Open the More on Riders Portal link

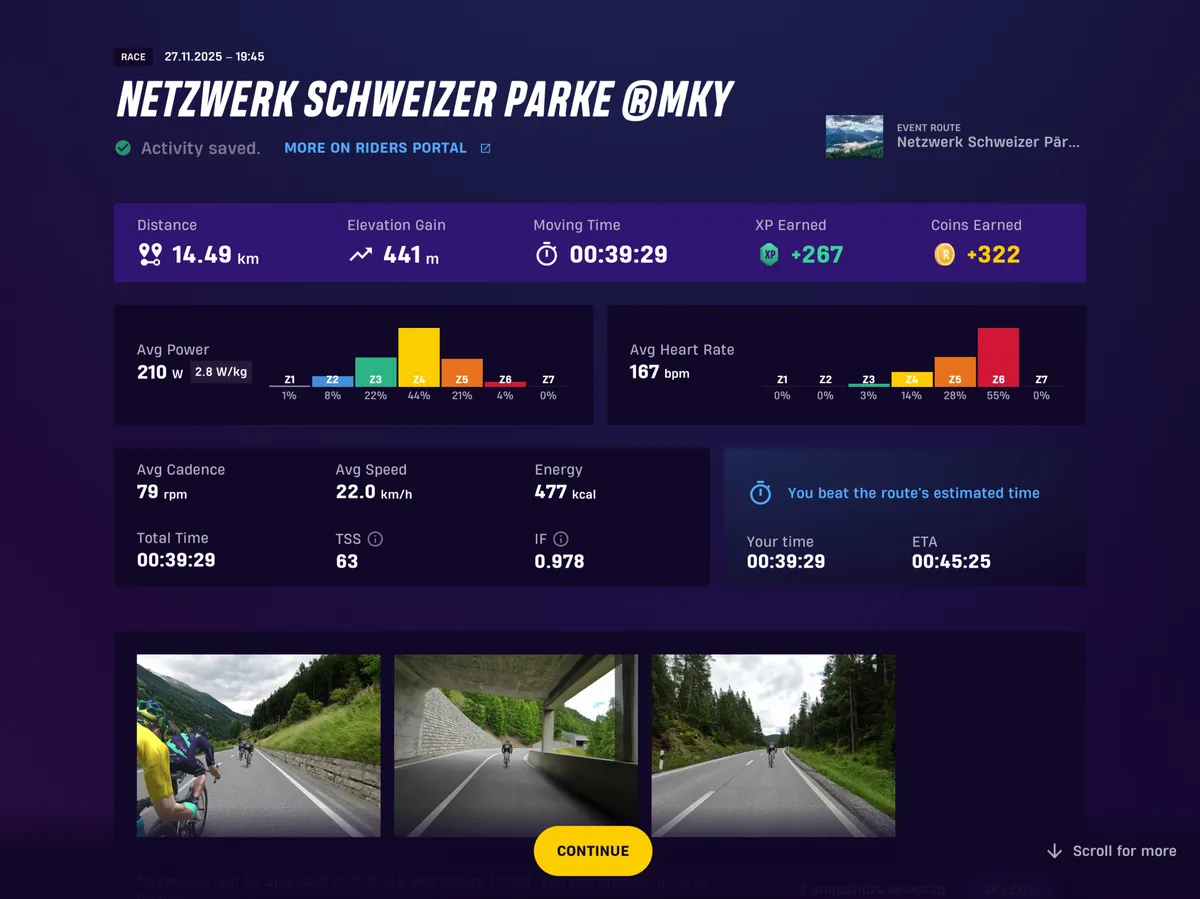click(375, 148)
